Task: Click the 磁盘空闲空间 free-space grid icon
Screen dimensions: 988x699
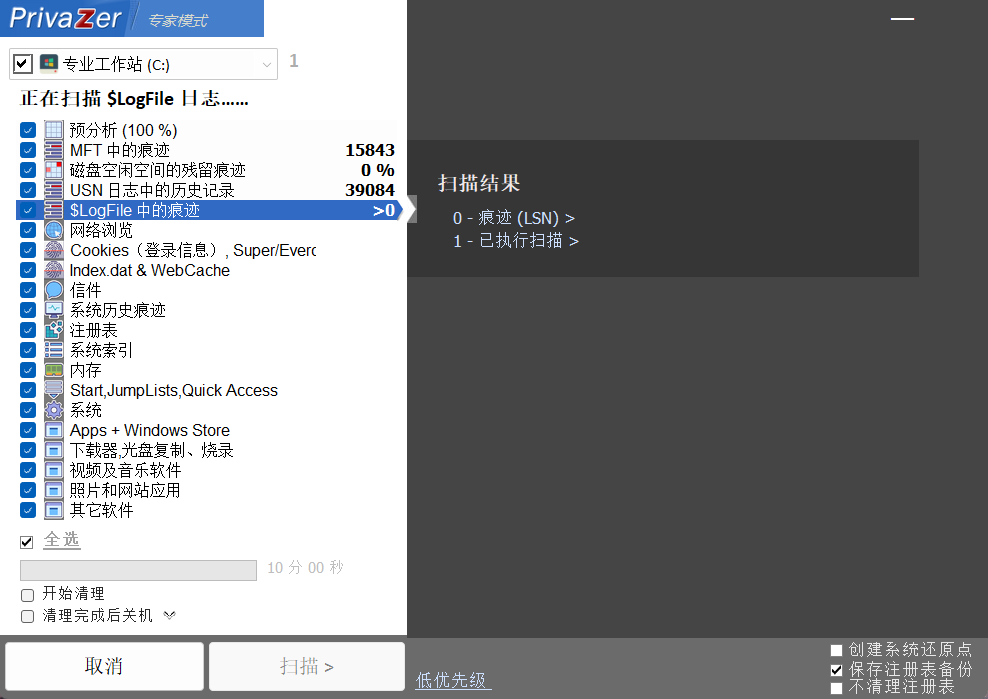Action: 53,170
